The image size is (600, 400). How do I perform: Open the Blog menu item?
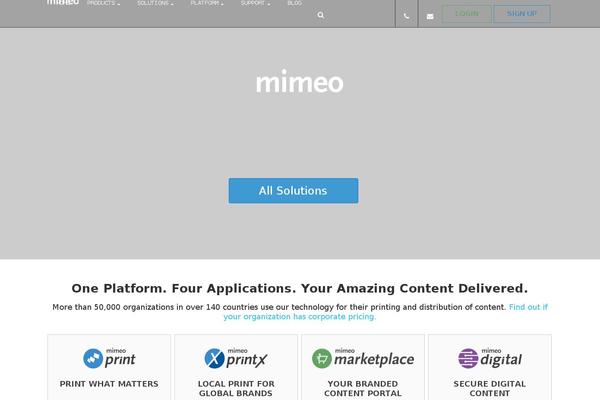[x=295, y=3]
